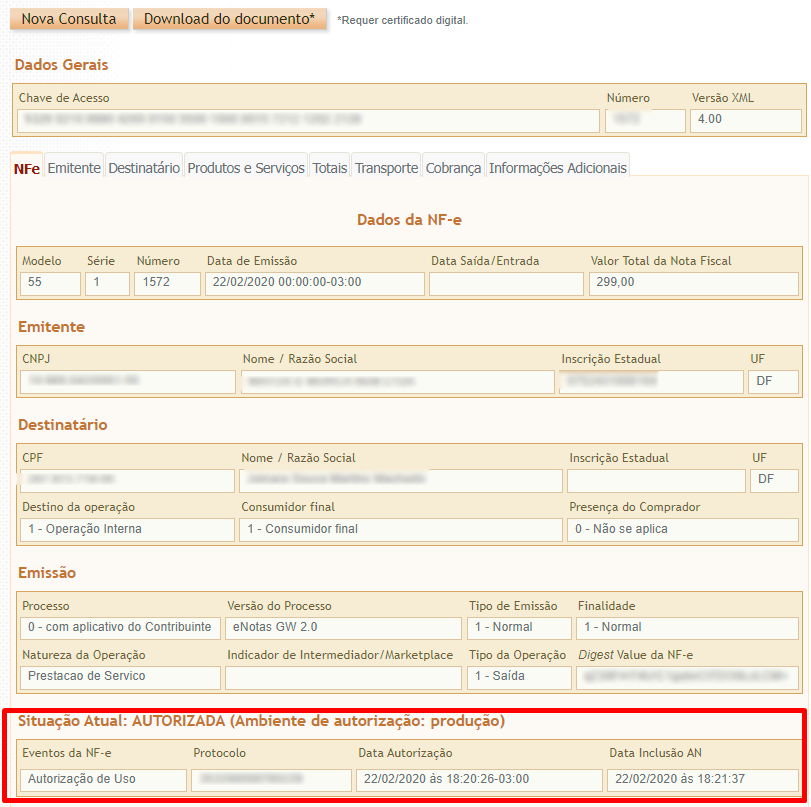Image resolution: width=811 pixels, height=807 pixels.
Task: Click the empty Data Saída/Entrada field
Action: pyautogui.click(x=506, y=284)
